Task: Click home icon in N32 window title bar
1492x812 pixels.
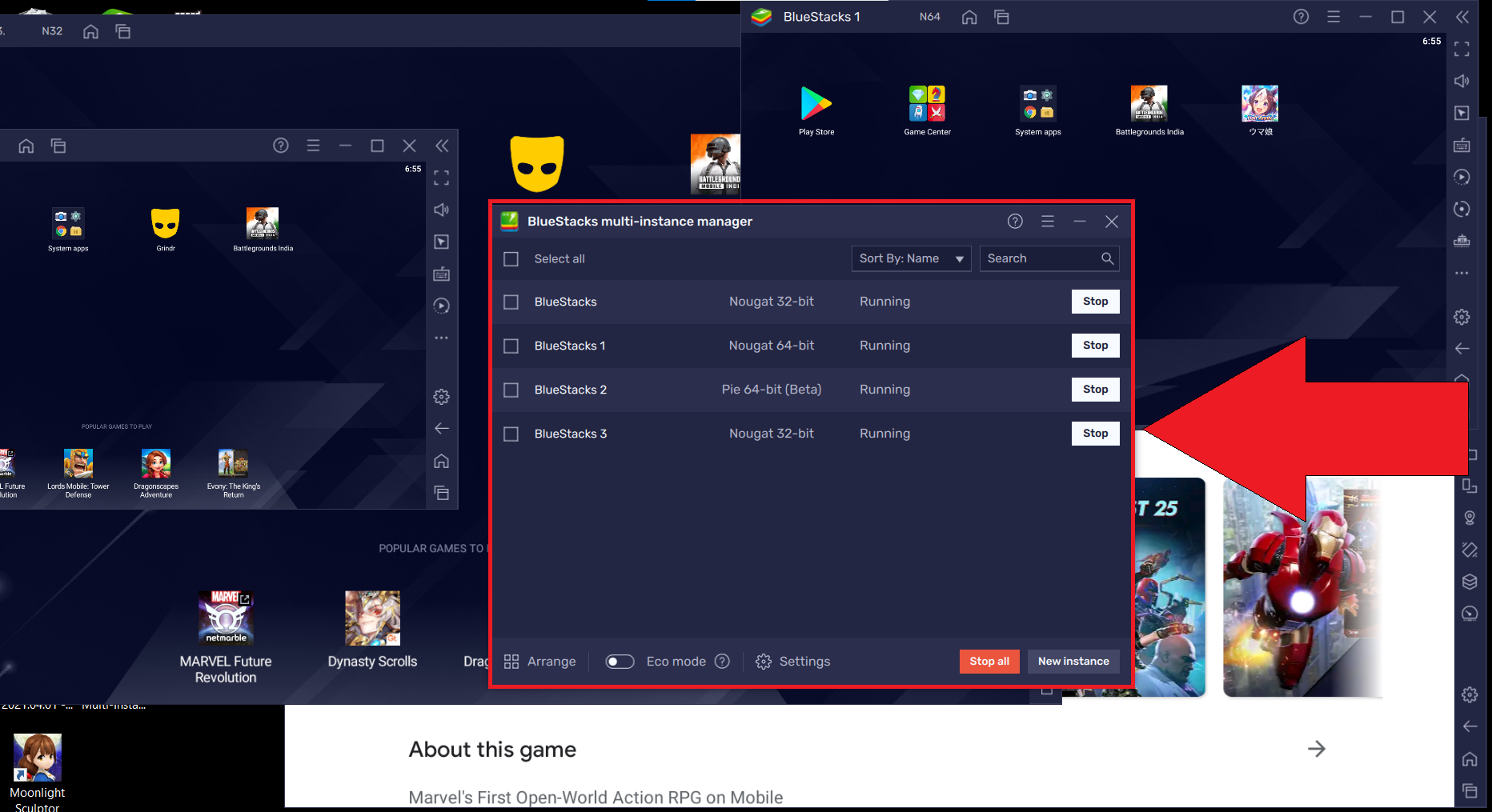Action: click(x=90, y=31)
